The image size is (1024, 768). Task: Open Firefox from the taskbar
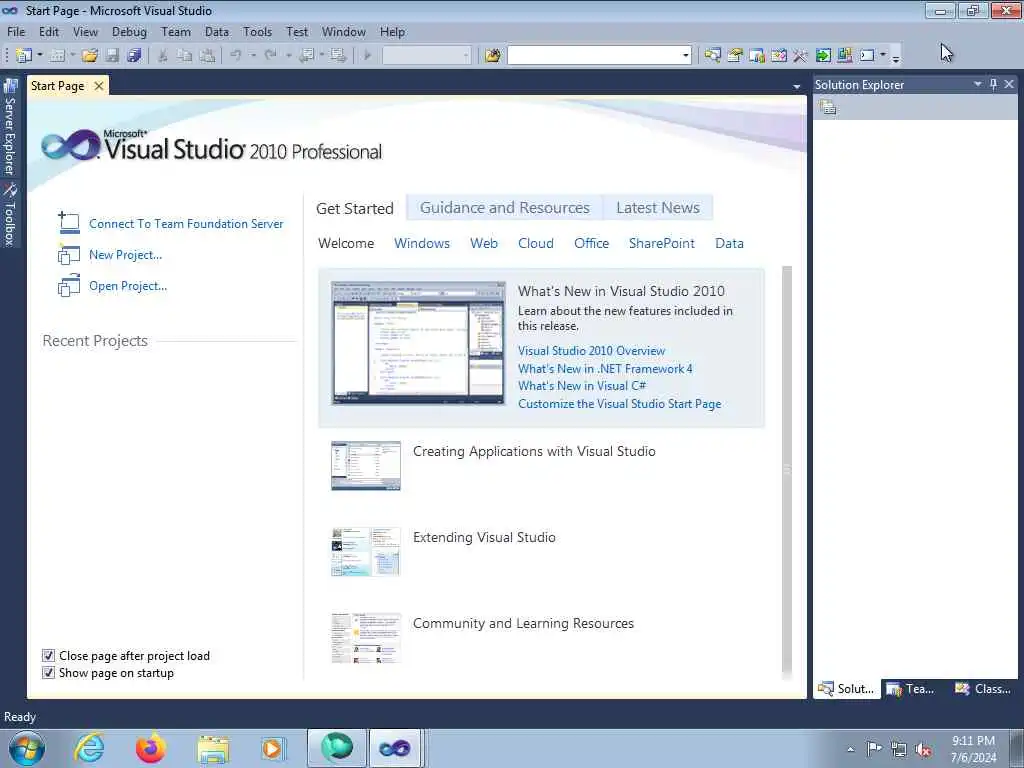(151, 748)
